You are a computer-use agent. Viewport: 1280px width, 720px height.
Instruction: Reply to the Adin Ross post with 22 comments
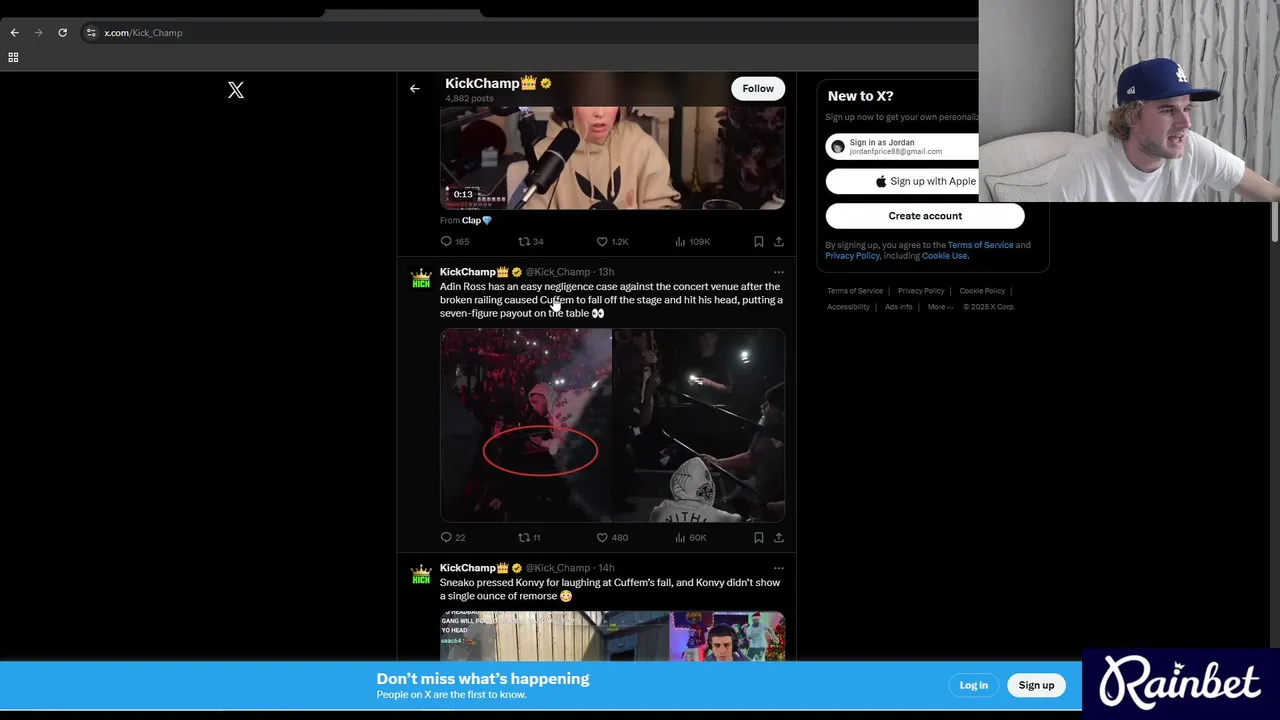[x=453, y=537]
